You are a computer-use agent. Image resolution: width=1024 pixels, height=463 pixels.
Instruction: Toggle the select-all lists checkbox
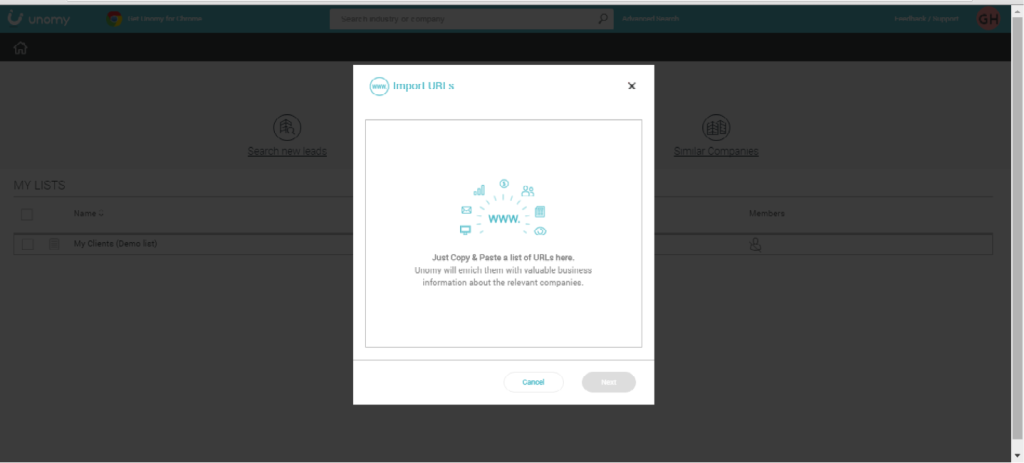[27, 213]
